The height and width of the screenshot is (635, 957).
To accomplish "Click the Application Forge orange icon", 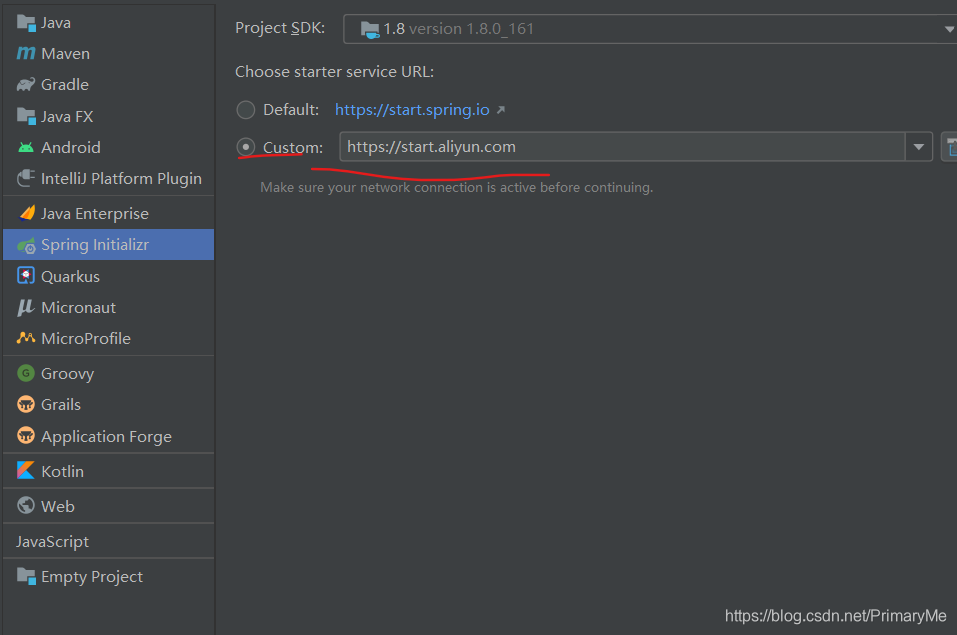I will (26, 435).
